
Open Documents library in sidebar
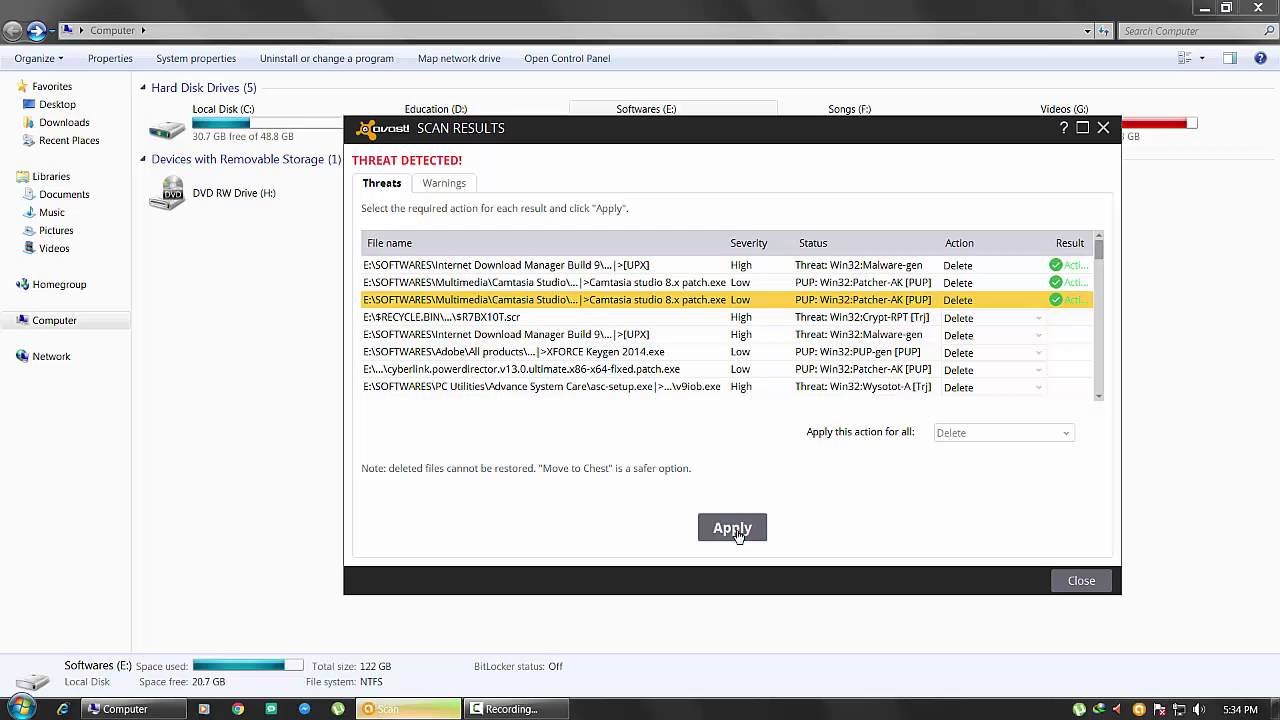coord(64,194)
